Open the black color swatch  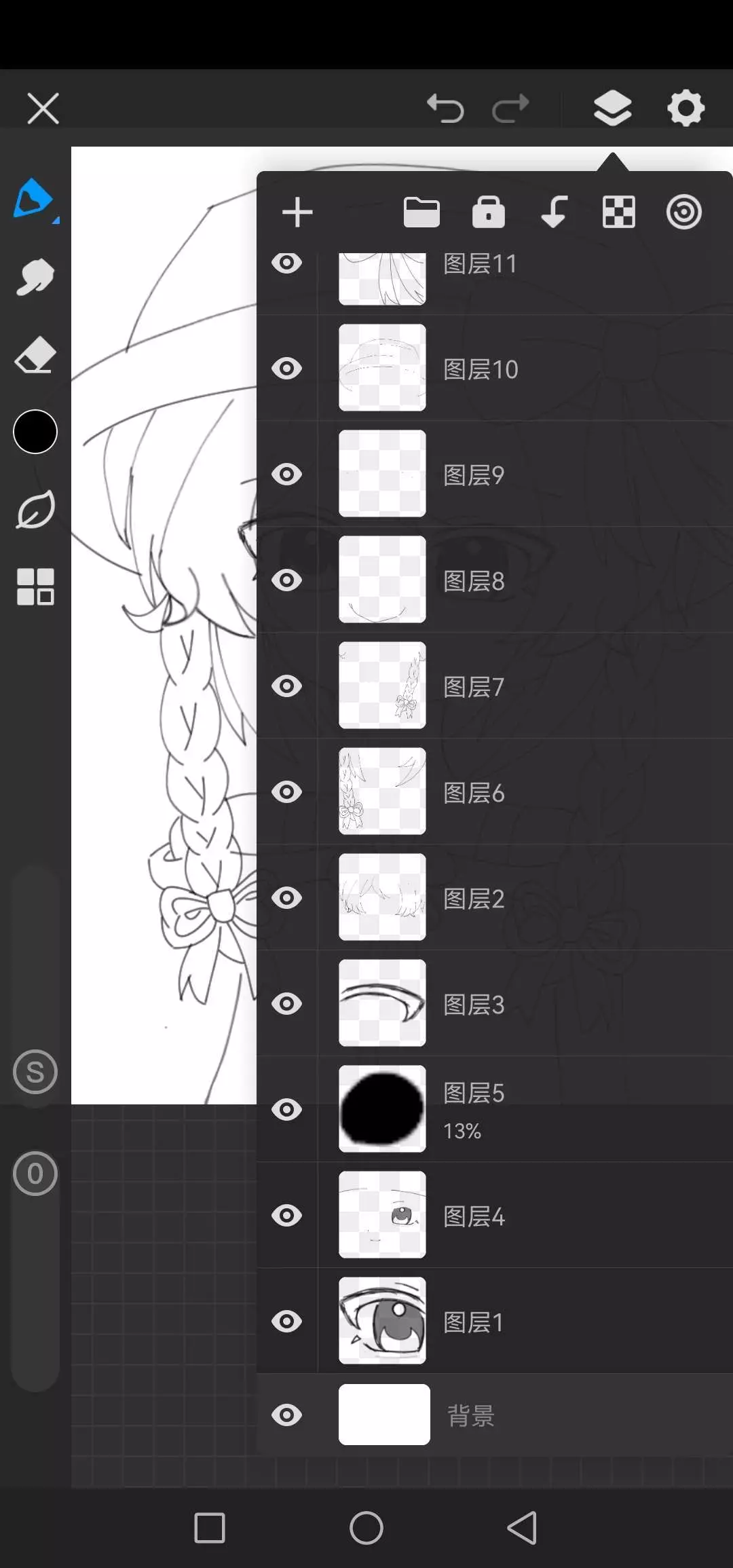coord(35,432)
